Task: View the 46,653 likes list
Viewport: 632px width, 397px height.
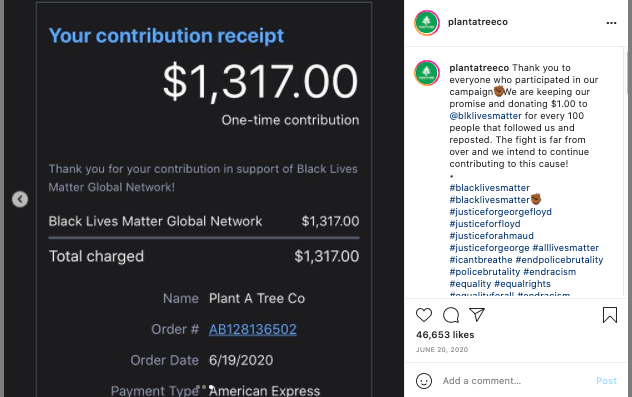Action: point(445,335)
